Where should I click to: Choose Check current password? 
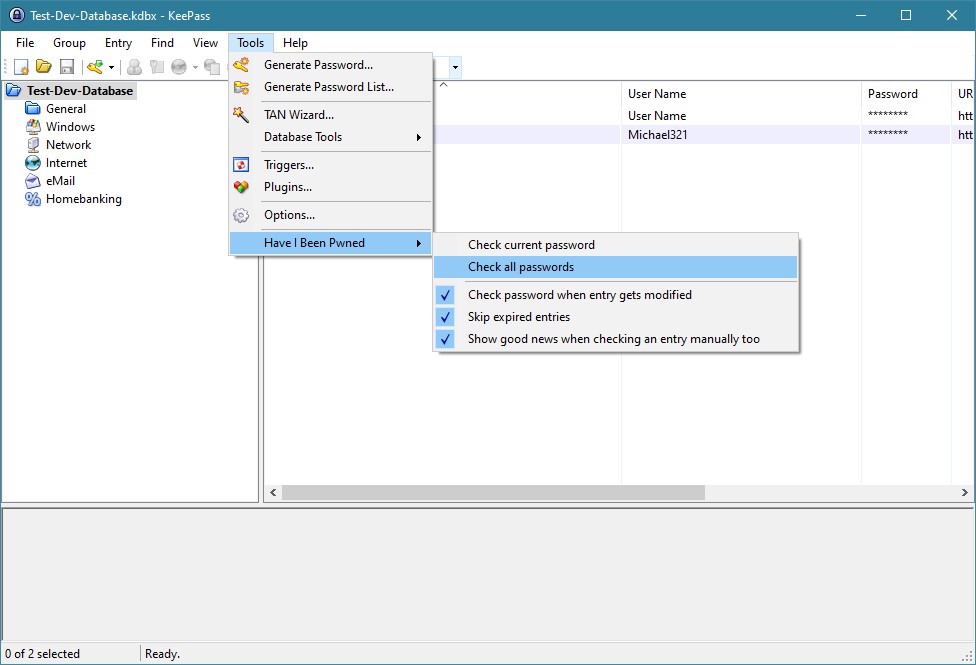pyautogui.click(x=616, y=245)
